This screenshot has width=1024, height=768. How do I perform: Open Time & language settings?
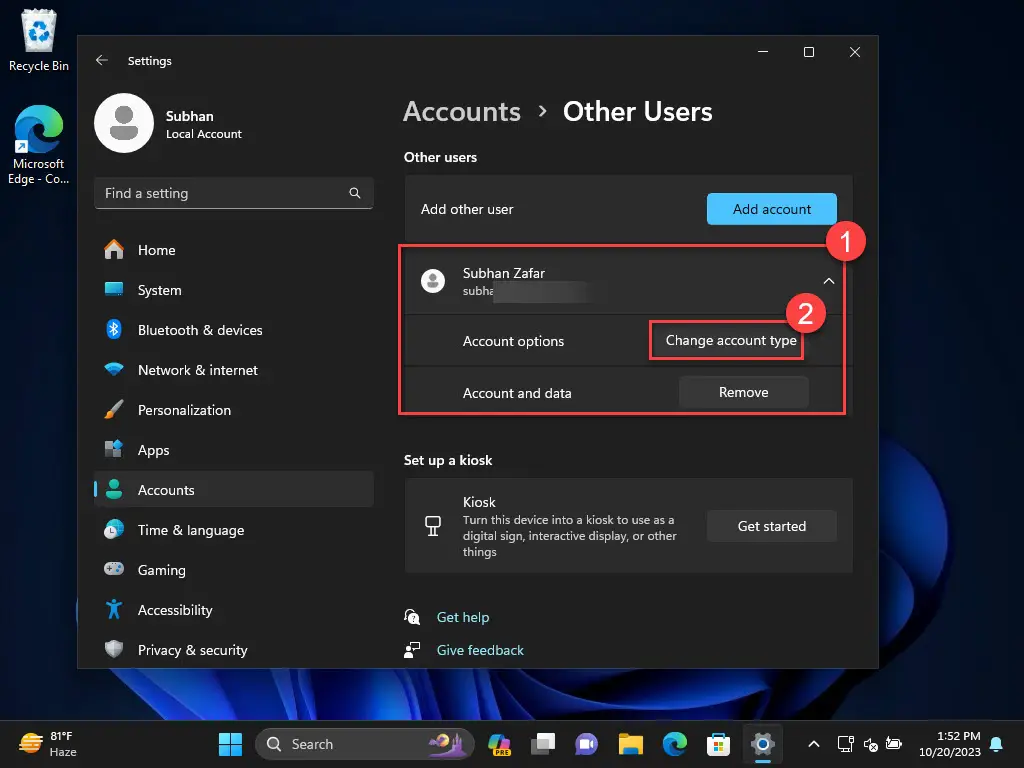coord(234,530)
